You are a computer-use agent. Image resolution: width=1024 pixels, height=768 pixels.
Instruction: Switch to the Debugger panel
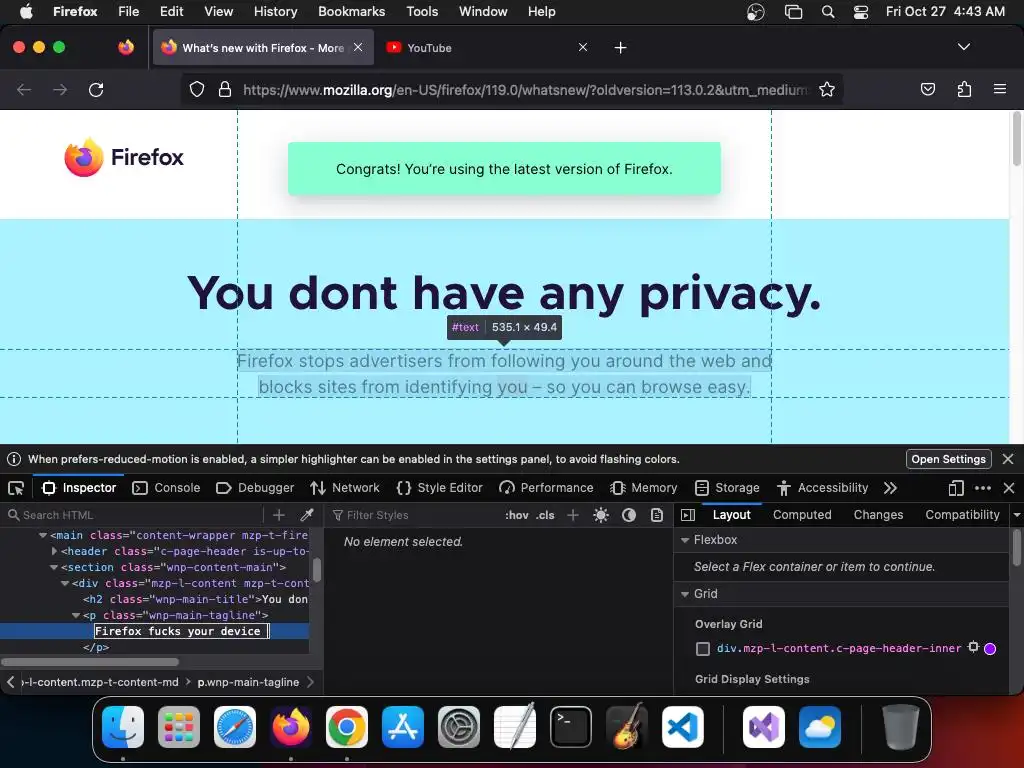click(x=255, y=488)
